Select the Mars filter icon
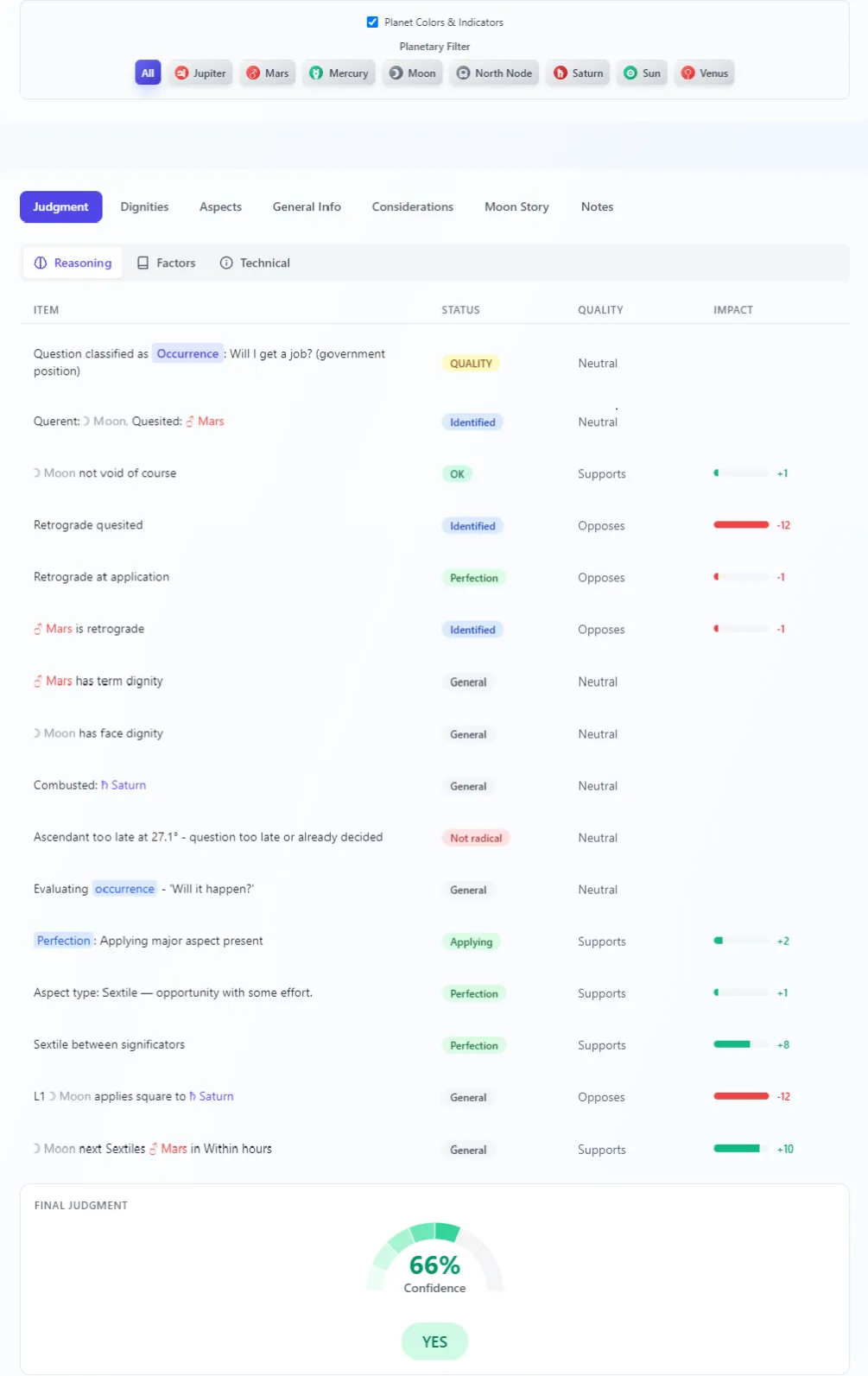 (x=253, y=73)
